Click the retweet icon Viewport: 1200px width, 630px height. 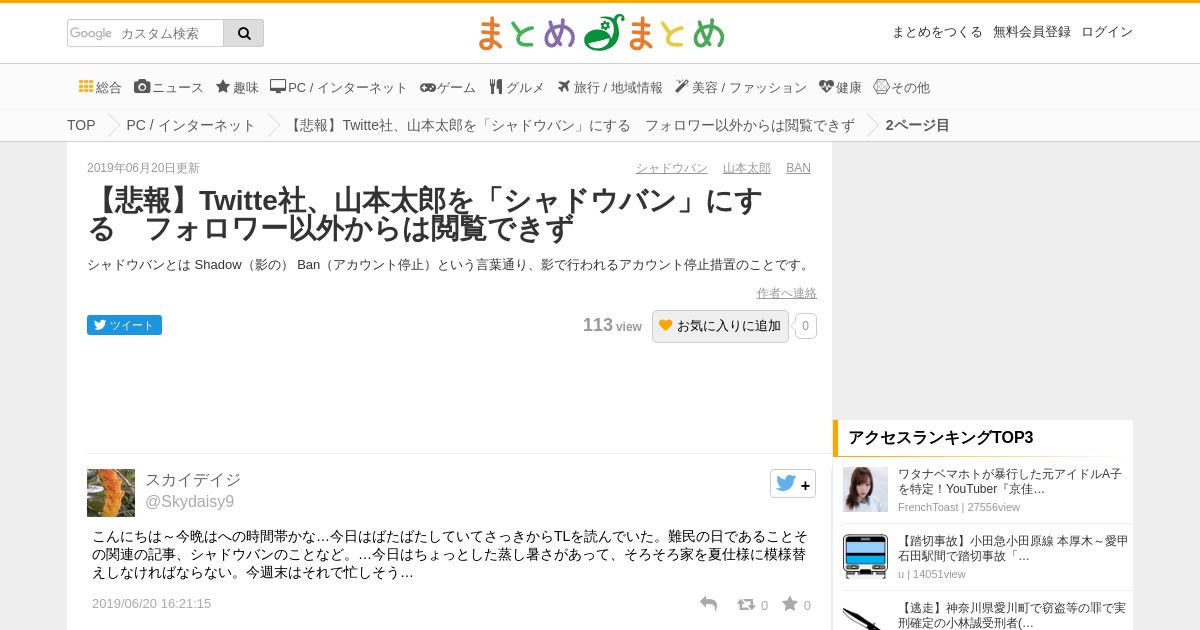tap(746, 604)
